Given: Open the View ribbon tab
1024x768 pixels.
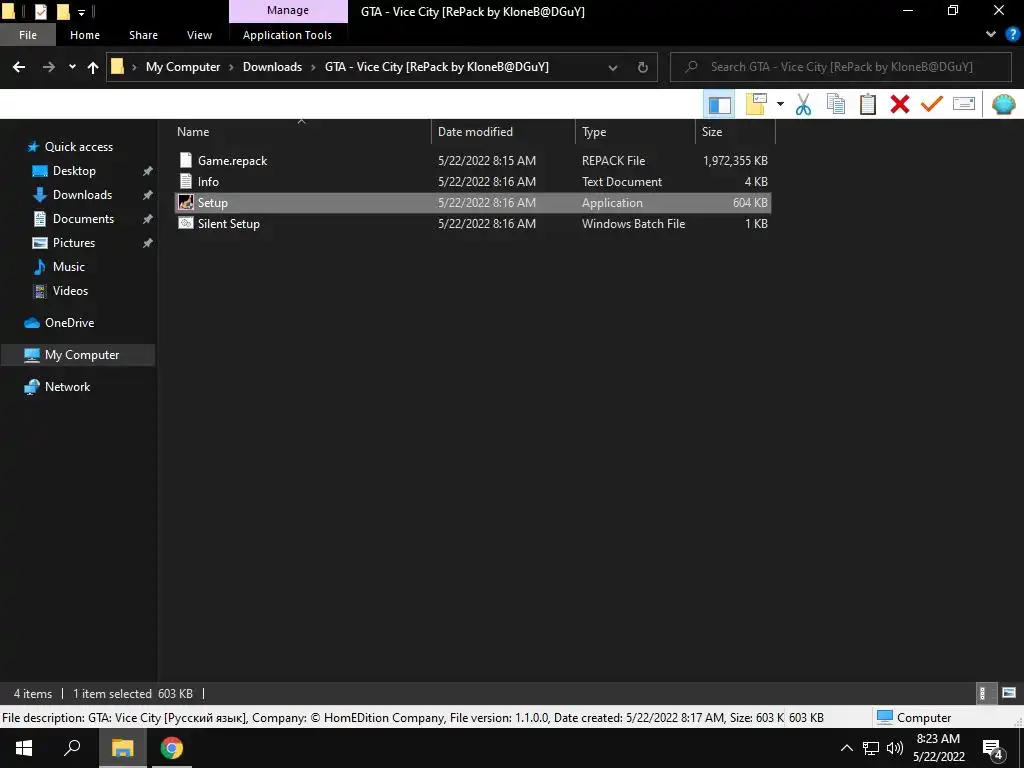Looking at the screenshot, I should click(x=199, y=35).
